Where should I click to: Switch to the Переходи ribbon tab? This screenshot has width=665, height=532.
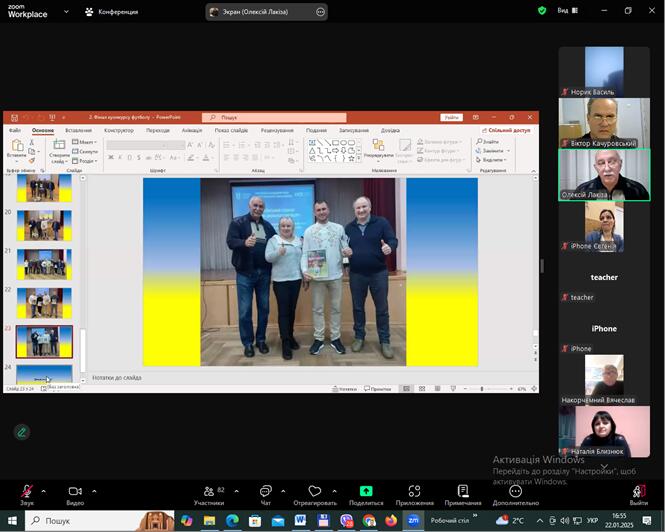point(158,130)
